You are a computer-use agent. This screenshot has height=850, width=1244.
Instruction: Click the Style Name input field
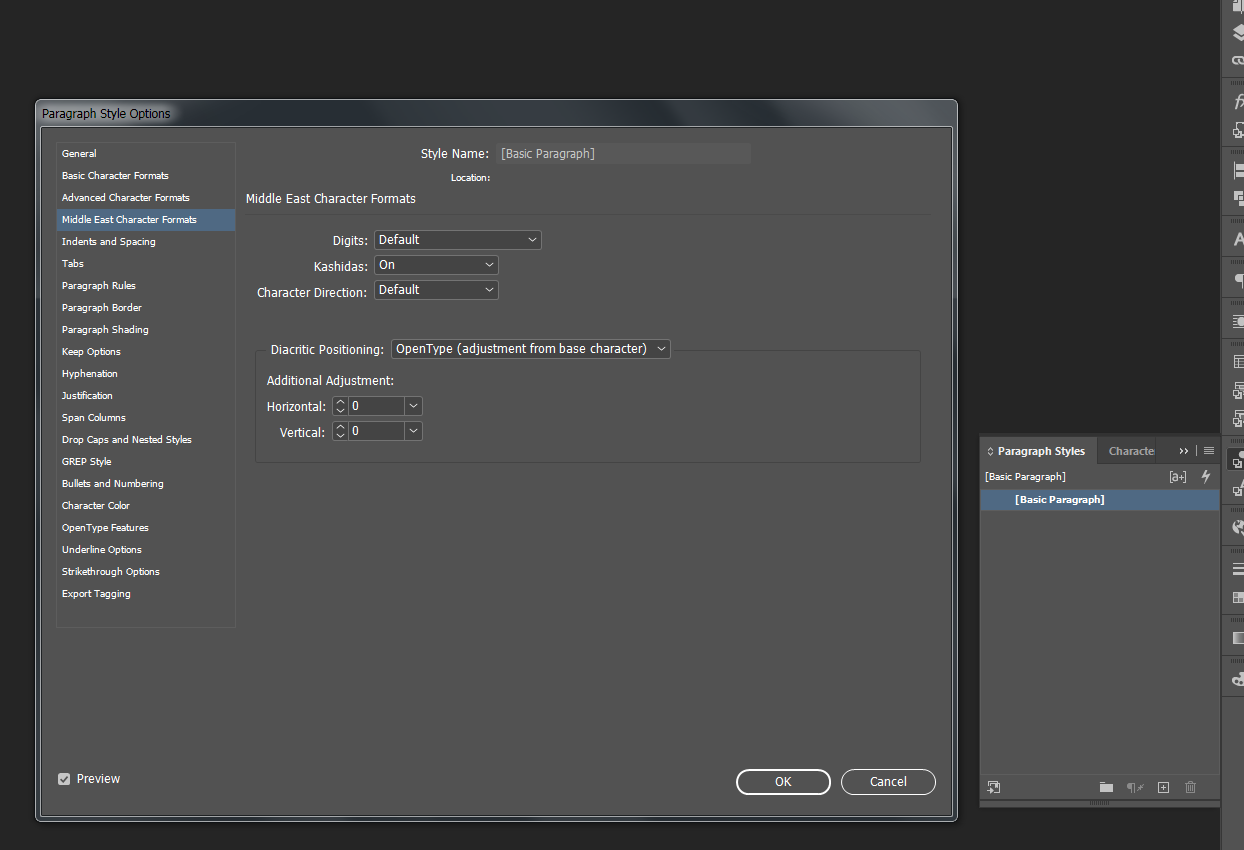[623, 154]
